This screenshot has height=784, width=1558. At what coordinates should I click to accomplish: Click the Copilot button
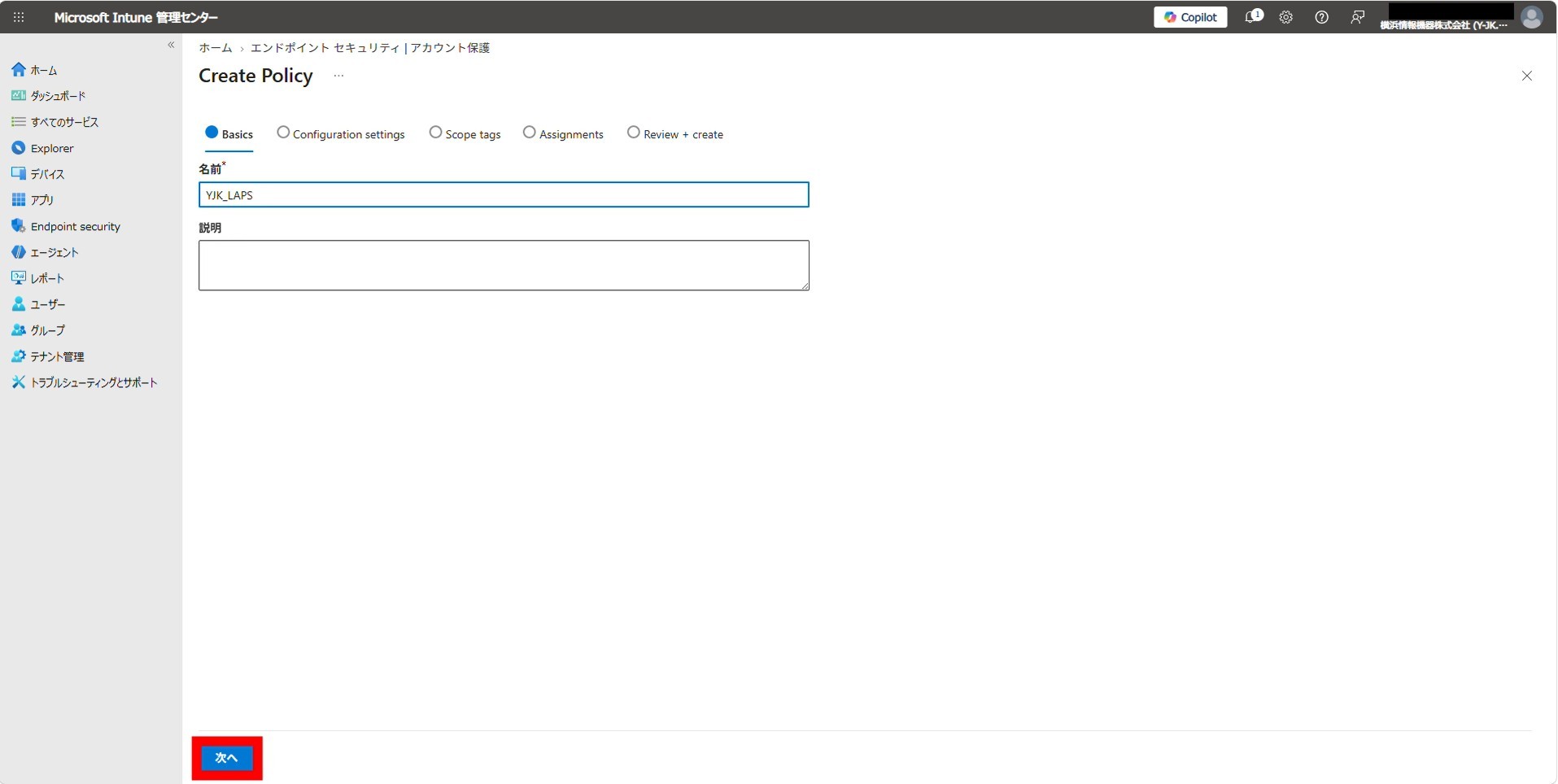1190,17
